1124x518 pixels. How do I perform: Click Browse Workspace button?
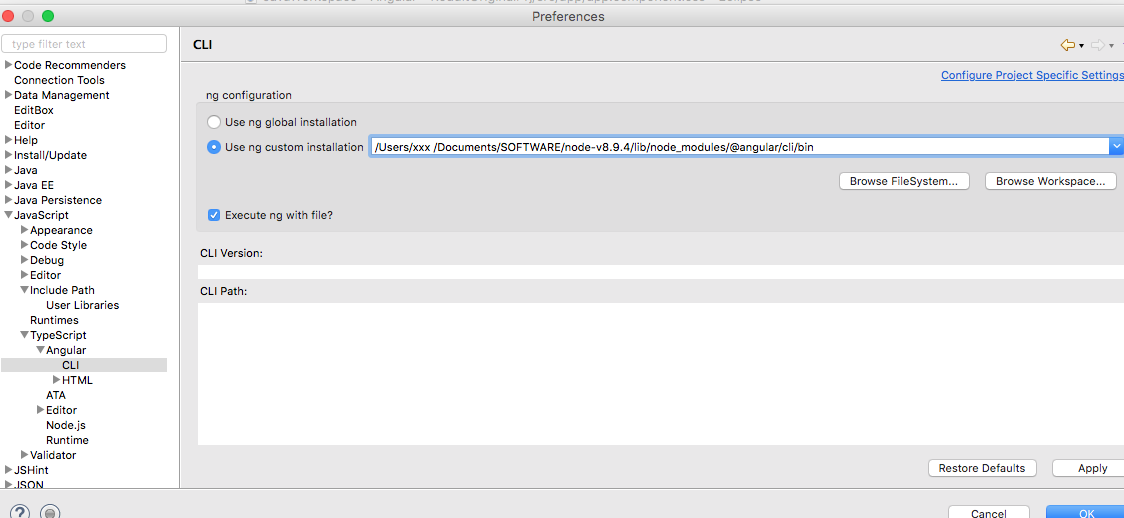point(1050,181)
